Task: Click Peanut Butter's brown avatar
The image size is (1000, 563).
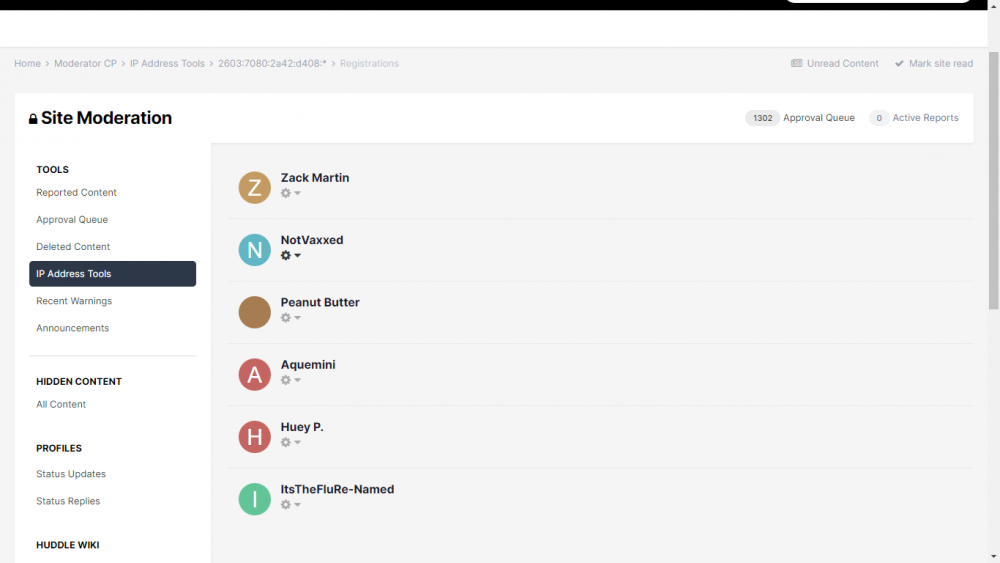Action: click(254, 312)
